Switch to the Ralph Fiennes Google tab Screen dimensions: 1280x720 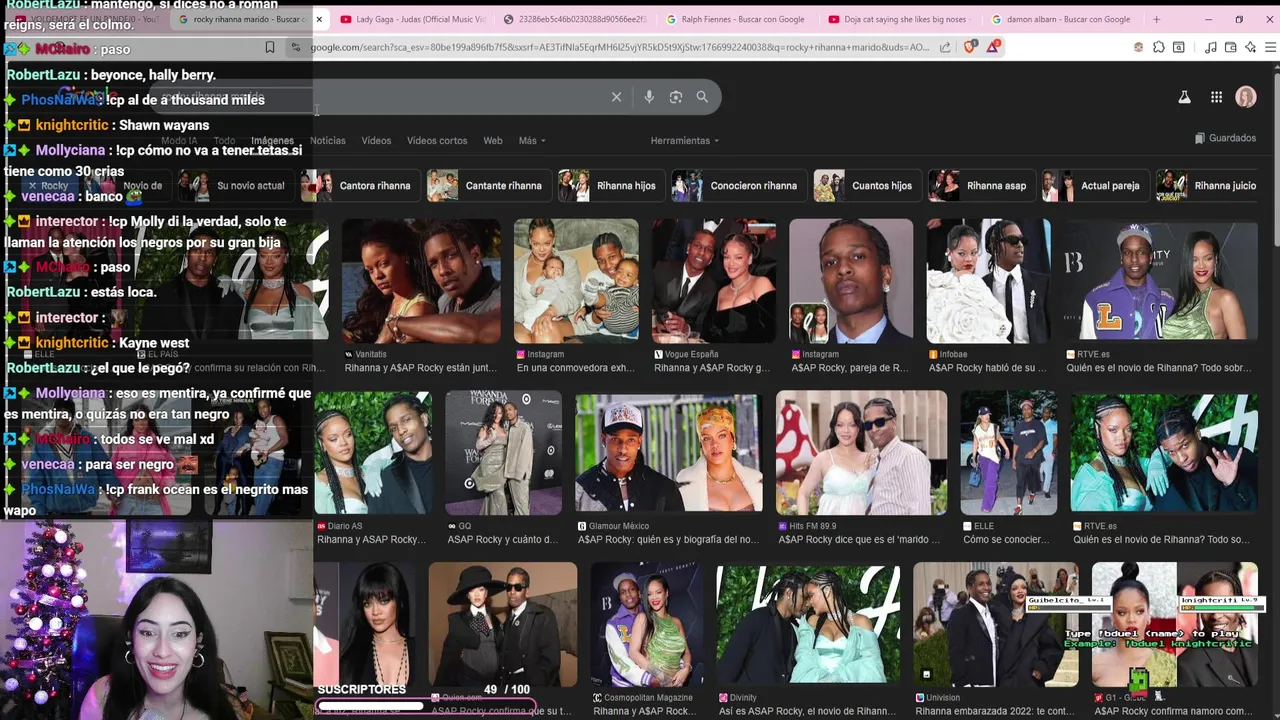pyautogui.click(x=742, y=19)
